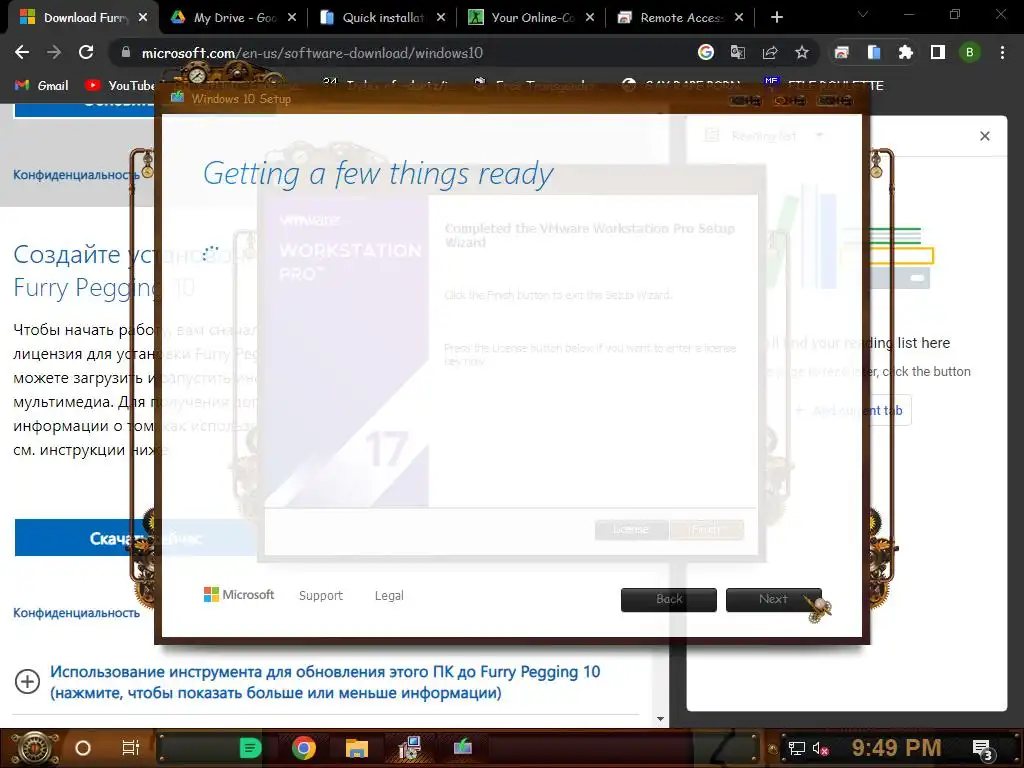View site security lock info
This screenshot has height=768, width=1024.
[125, 52]
